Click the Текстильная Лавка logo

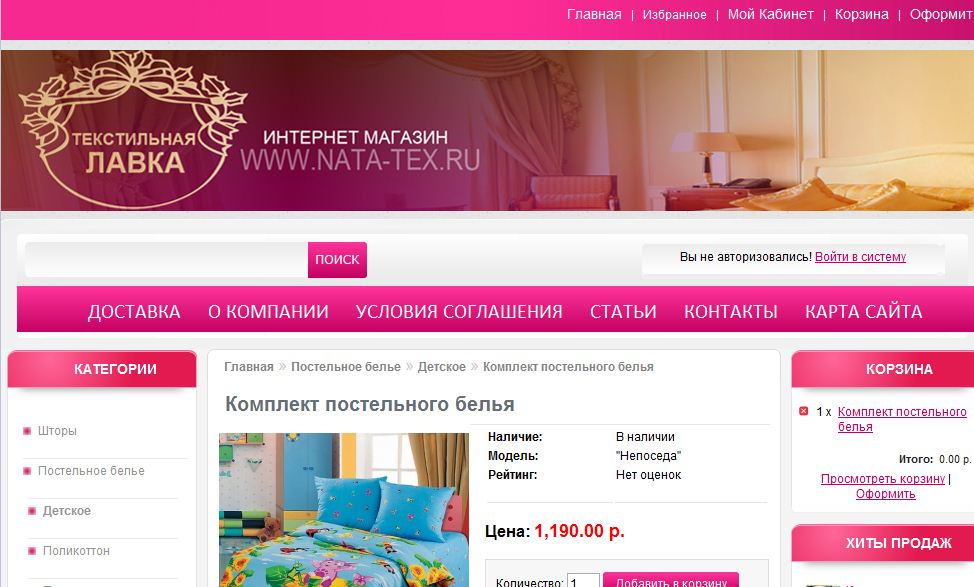pyautogui.click(x=133, y=129)
